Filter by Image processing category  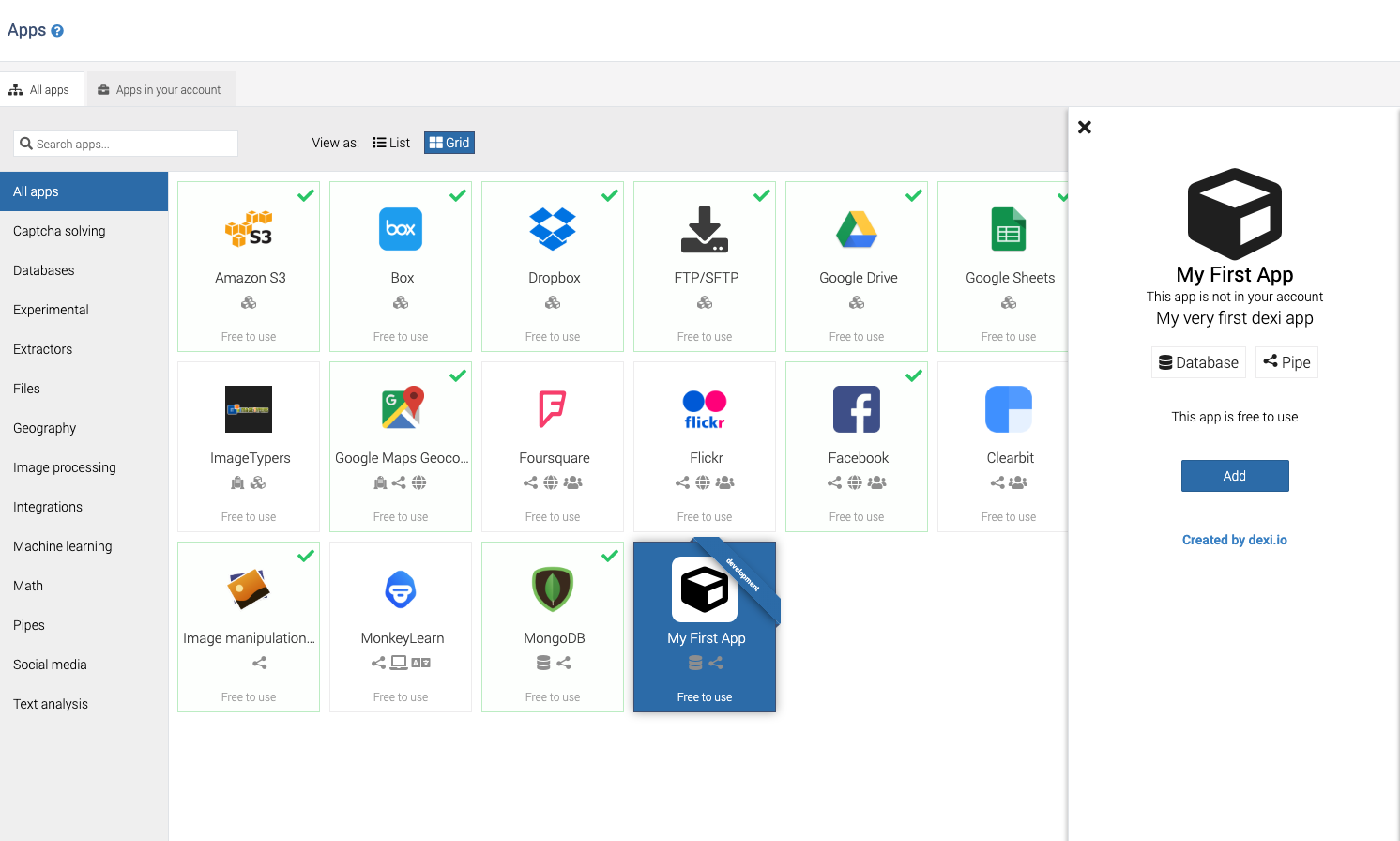tap(84, 467)
